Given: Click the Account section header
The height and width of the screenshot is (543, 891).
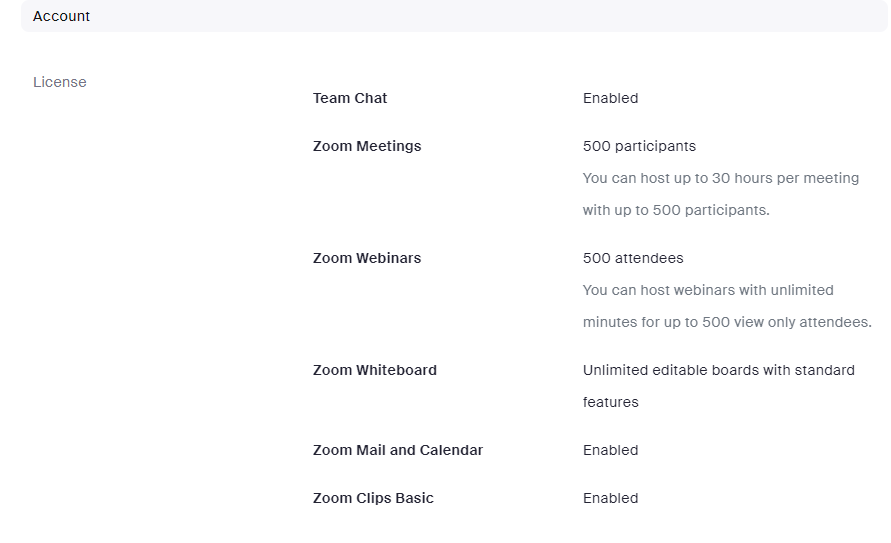Looking at the screenshot, I should (450, 16).
